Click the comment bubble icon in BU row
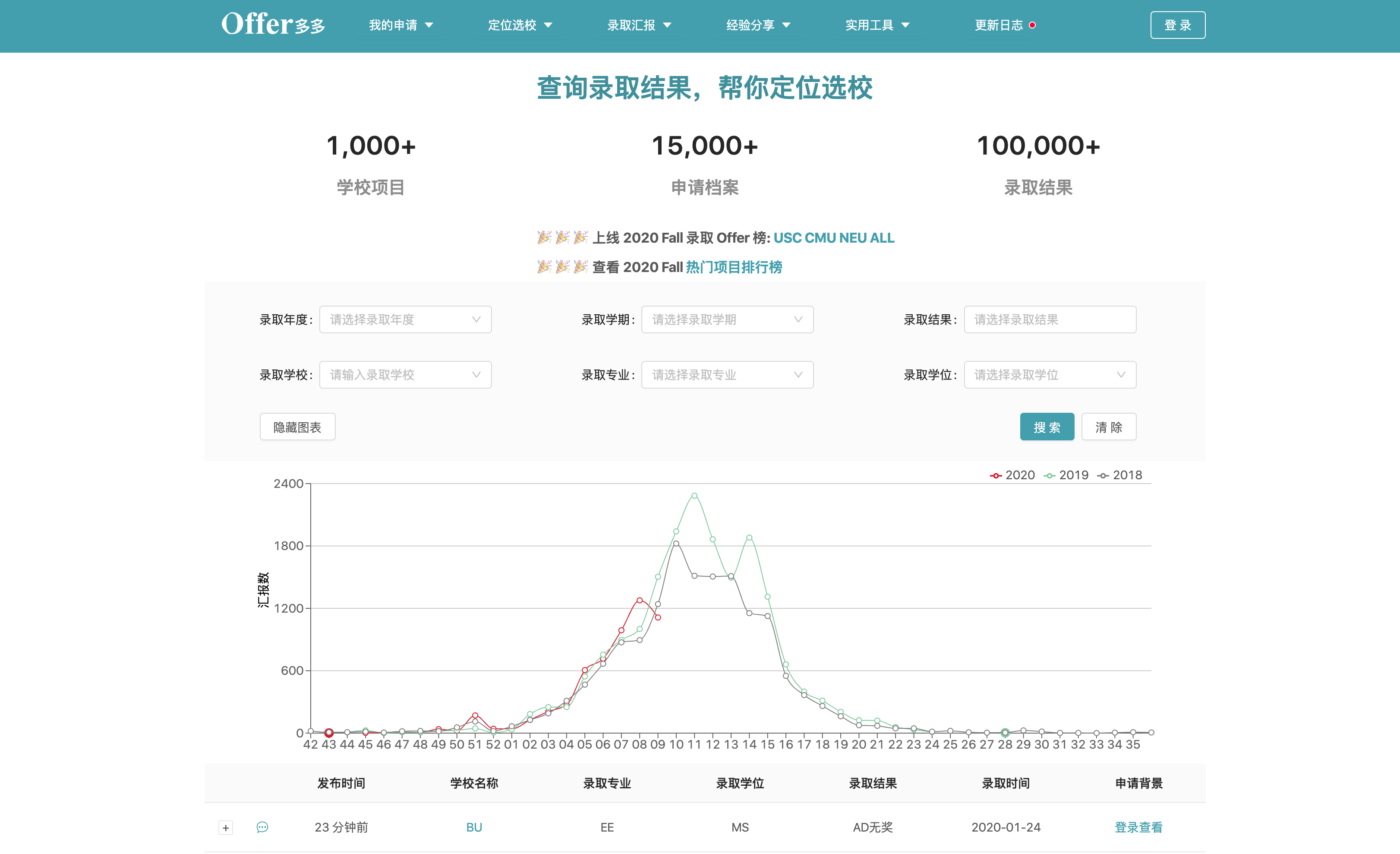 [262, 827]
